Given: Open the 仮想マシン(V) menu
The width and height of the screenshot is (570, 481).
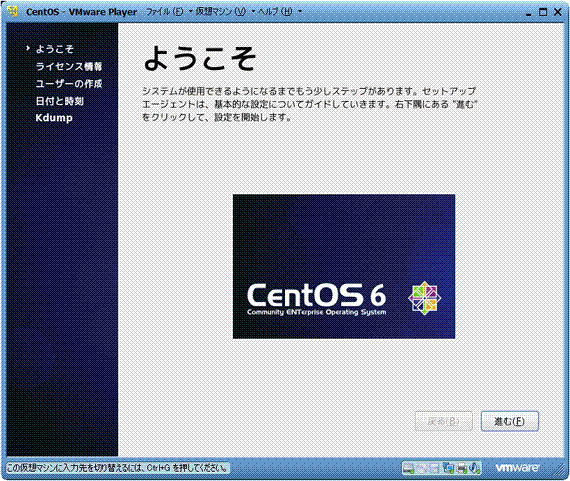Looking at the screenshot, I should 221,12.
